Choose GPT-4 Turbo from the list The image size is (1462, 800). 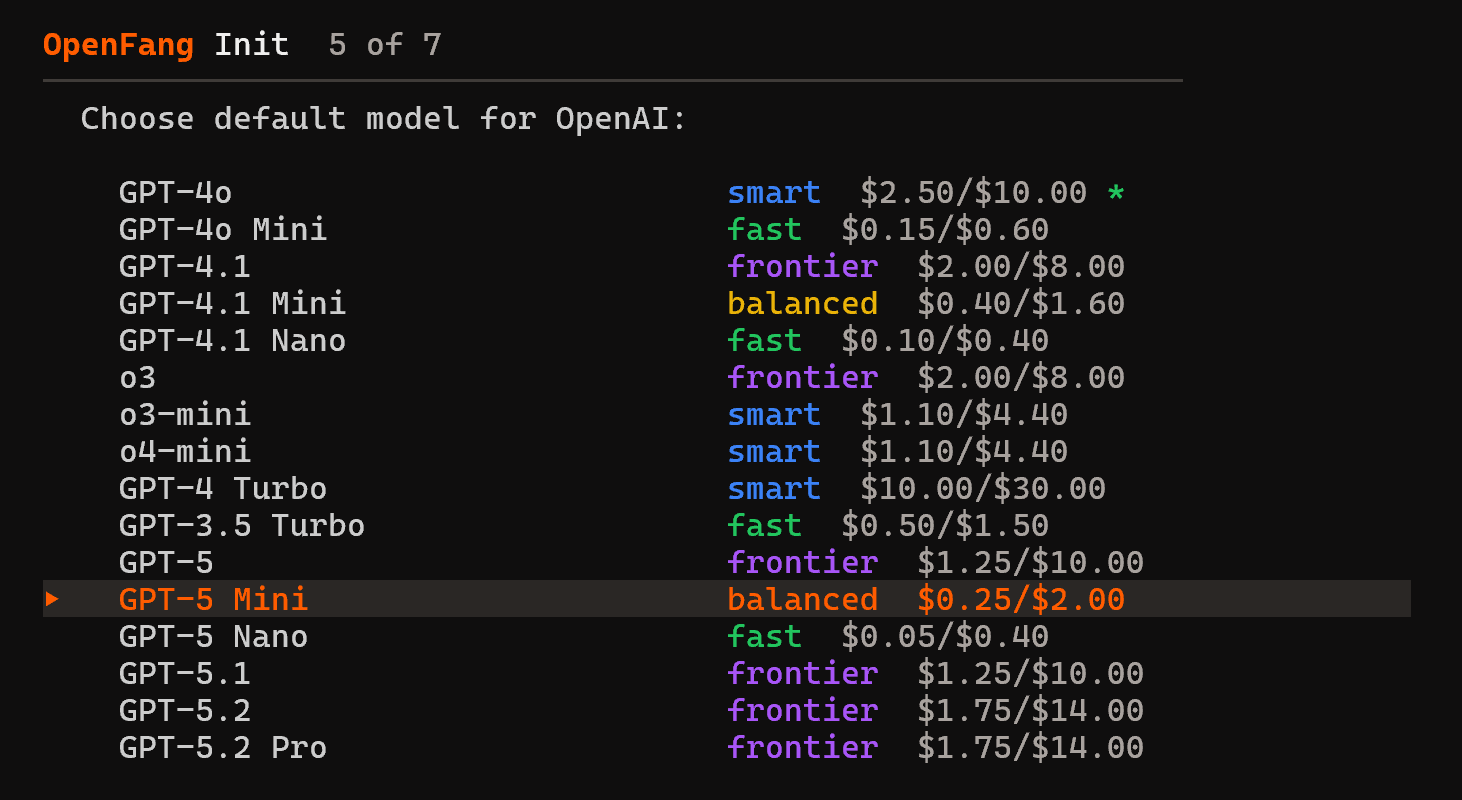pyautogui.click(x=222, y=488)
